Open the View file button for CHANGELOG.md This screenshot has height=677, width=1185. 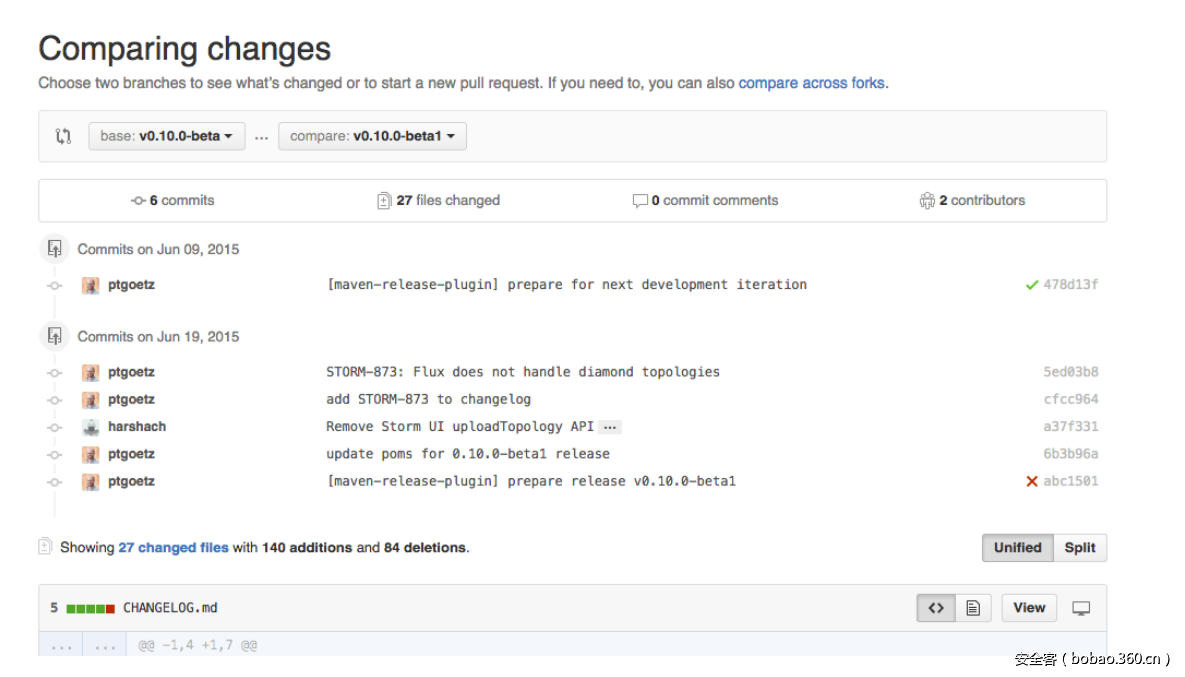[1029, 607]
